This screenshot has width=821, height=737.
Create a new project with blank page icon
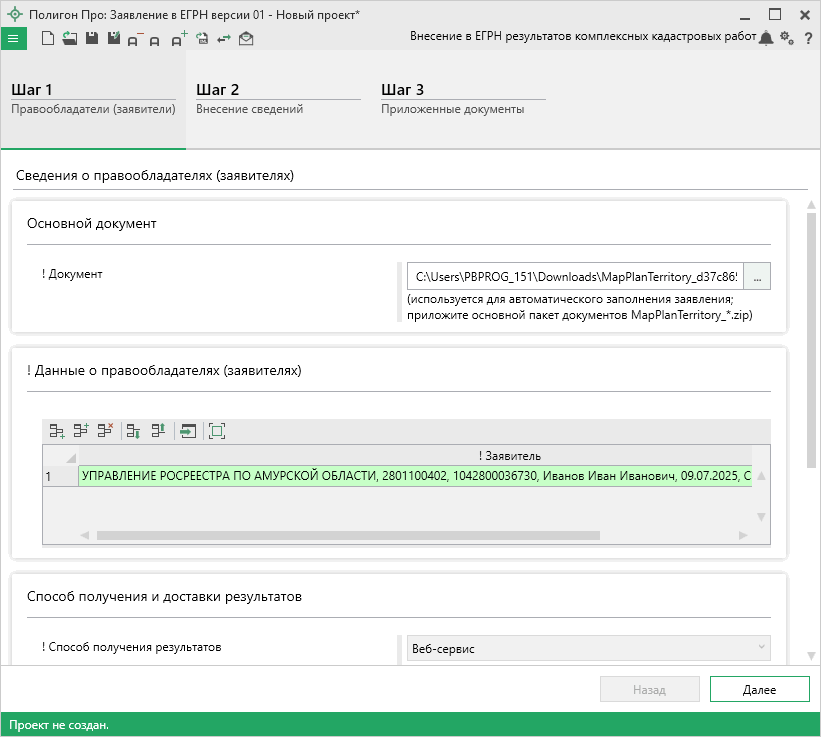coord(47,38)
